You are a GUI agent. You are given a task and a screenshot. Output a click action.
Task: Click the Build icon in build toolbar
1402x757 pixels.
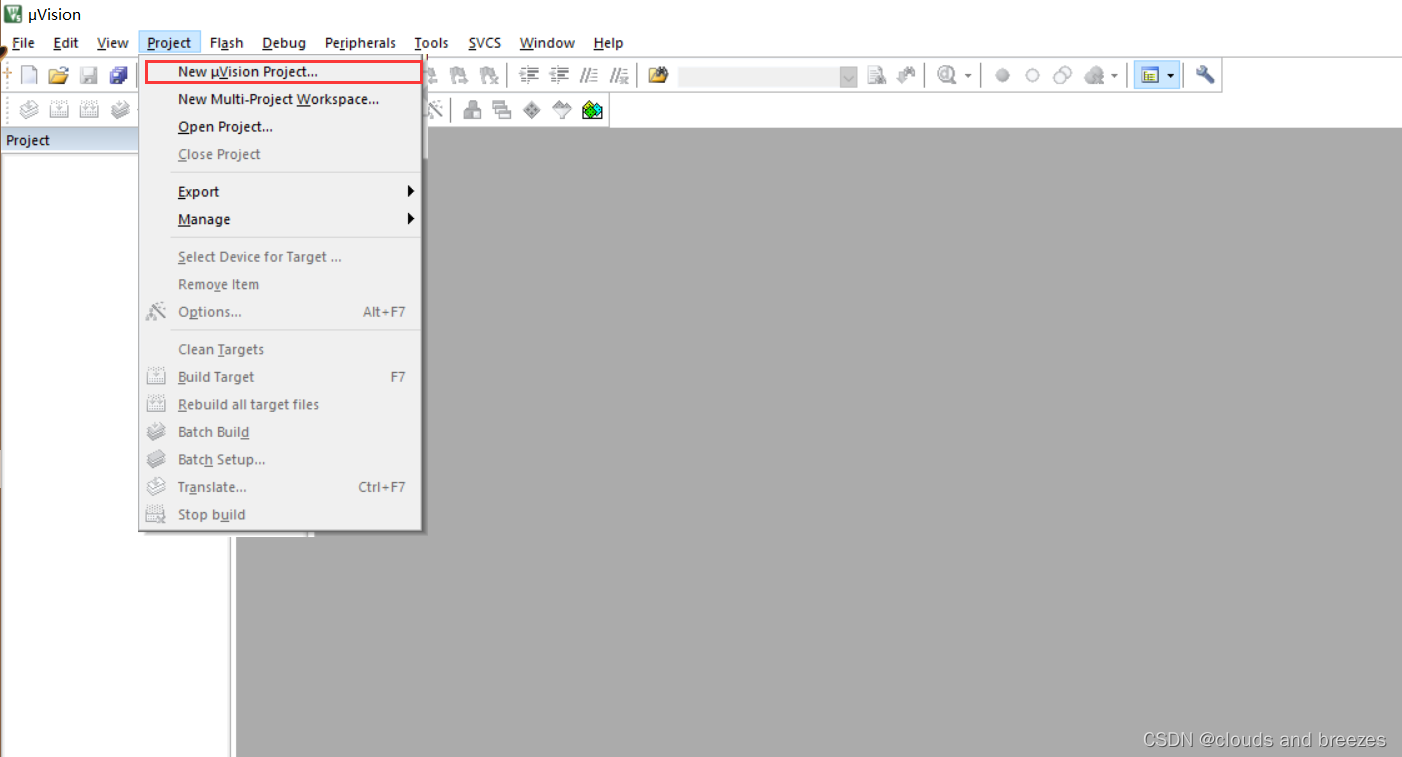pos(59,110)
